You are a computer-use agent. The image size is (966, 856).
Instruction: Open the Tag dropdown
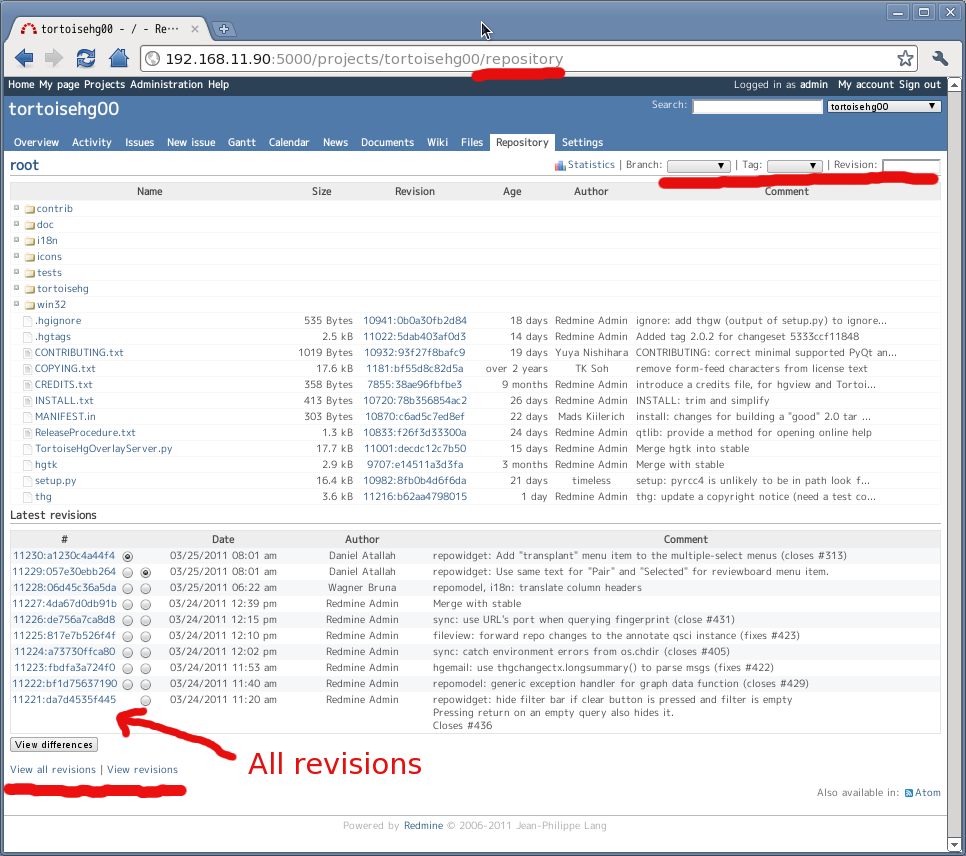tap(795, 166)
